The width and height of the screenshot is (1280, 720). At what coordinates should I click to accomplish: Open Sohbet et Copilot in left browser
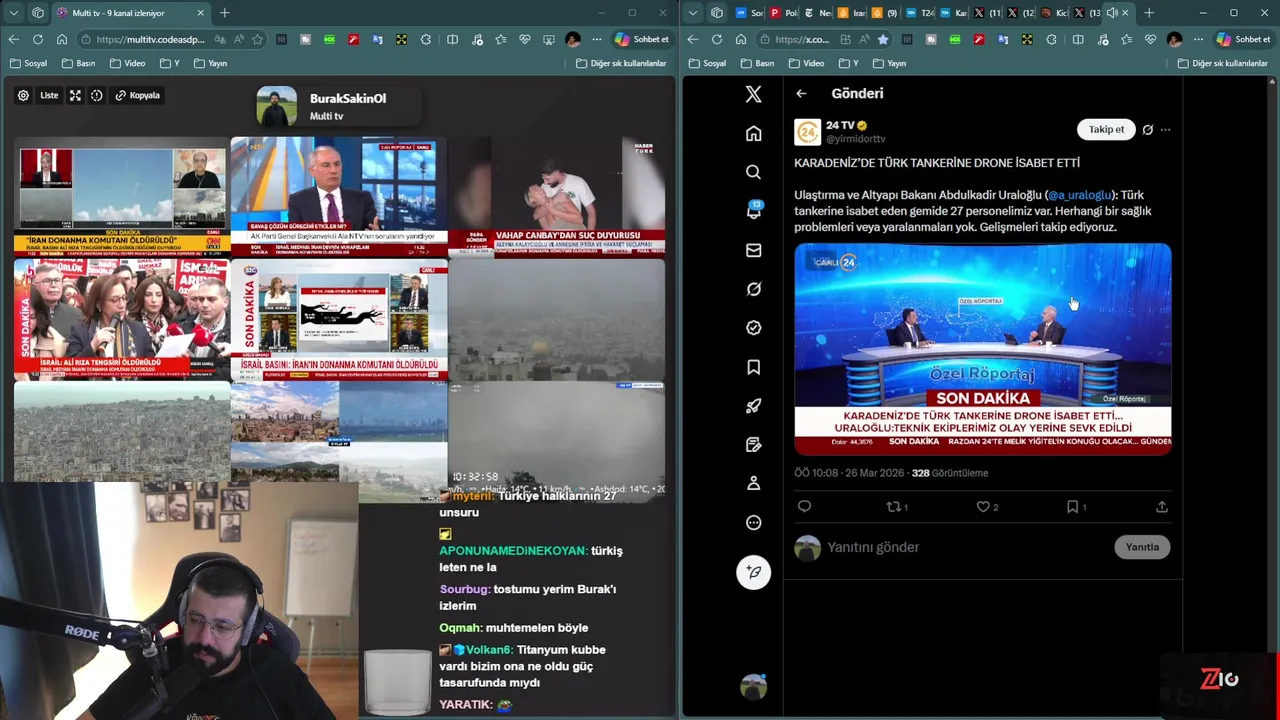[x=642, y=39]
